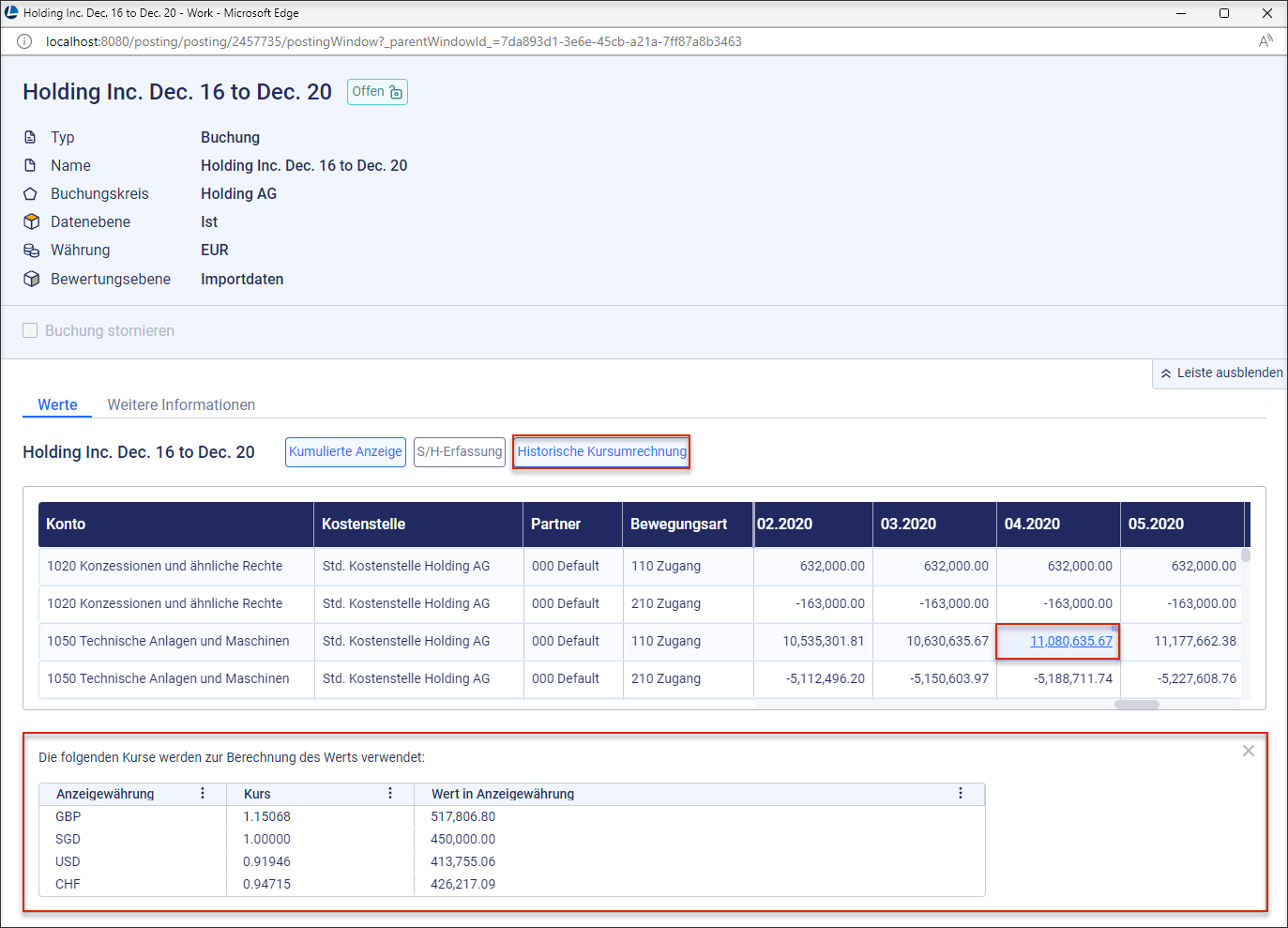
Task: Click the 05.2020 column header
Action: 1182,525
